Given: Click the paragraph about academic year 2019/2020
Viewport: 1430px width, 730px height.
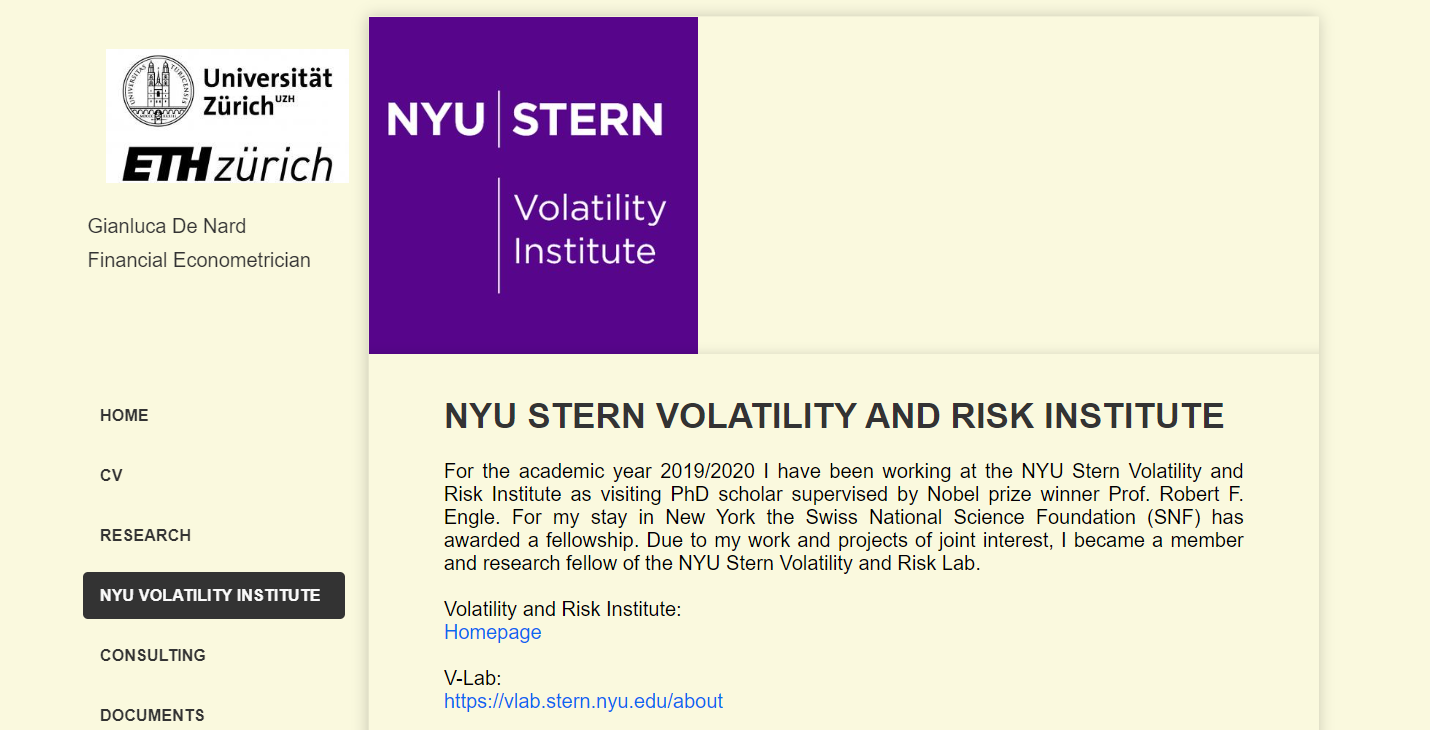Looking at the screenshot, I should pyautogui.click(x=843, y=517).
